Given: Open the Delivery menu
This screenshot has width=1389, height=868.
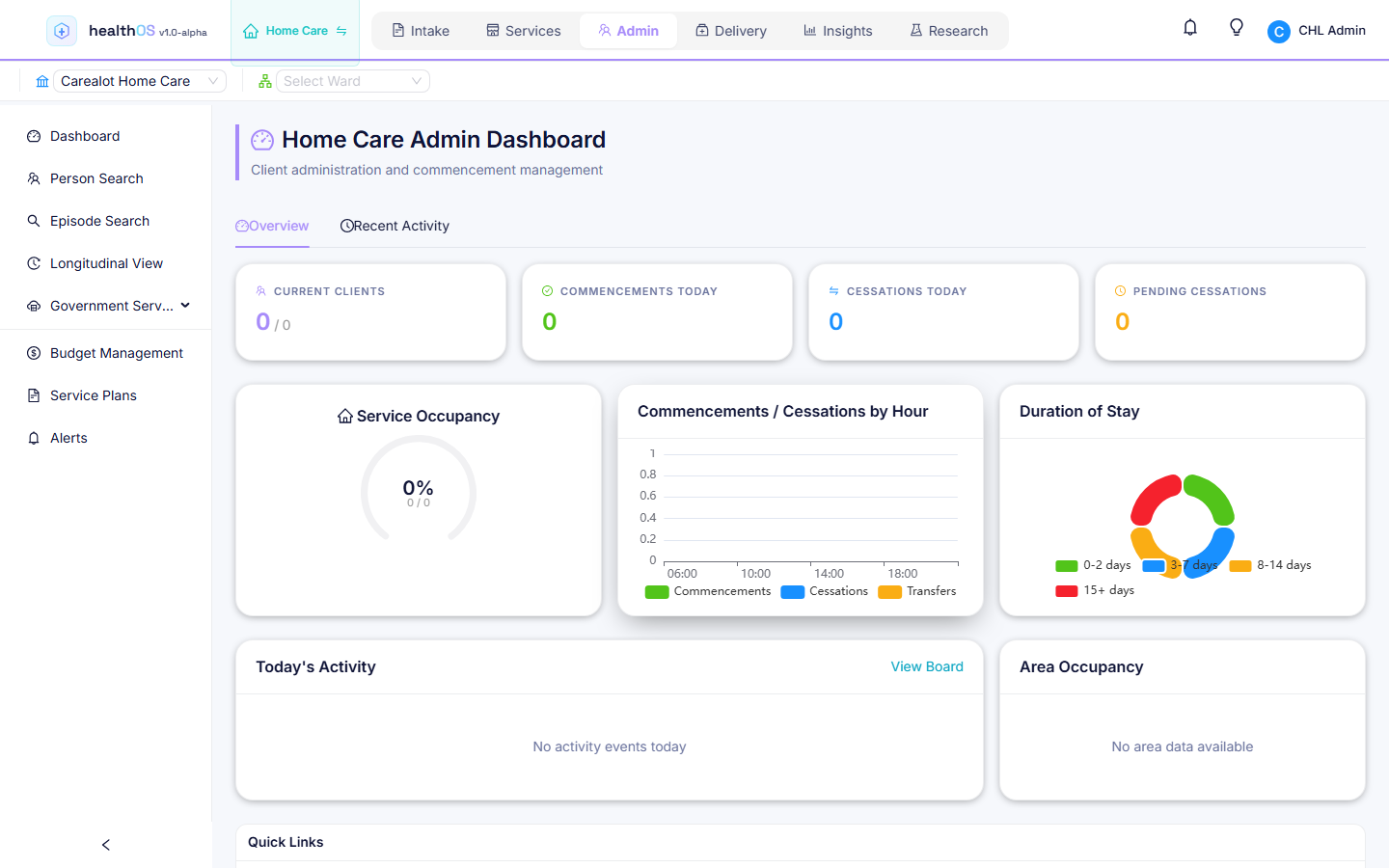Looking at the screenshot, I should (731, 31).
